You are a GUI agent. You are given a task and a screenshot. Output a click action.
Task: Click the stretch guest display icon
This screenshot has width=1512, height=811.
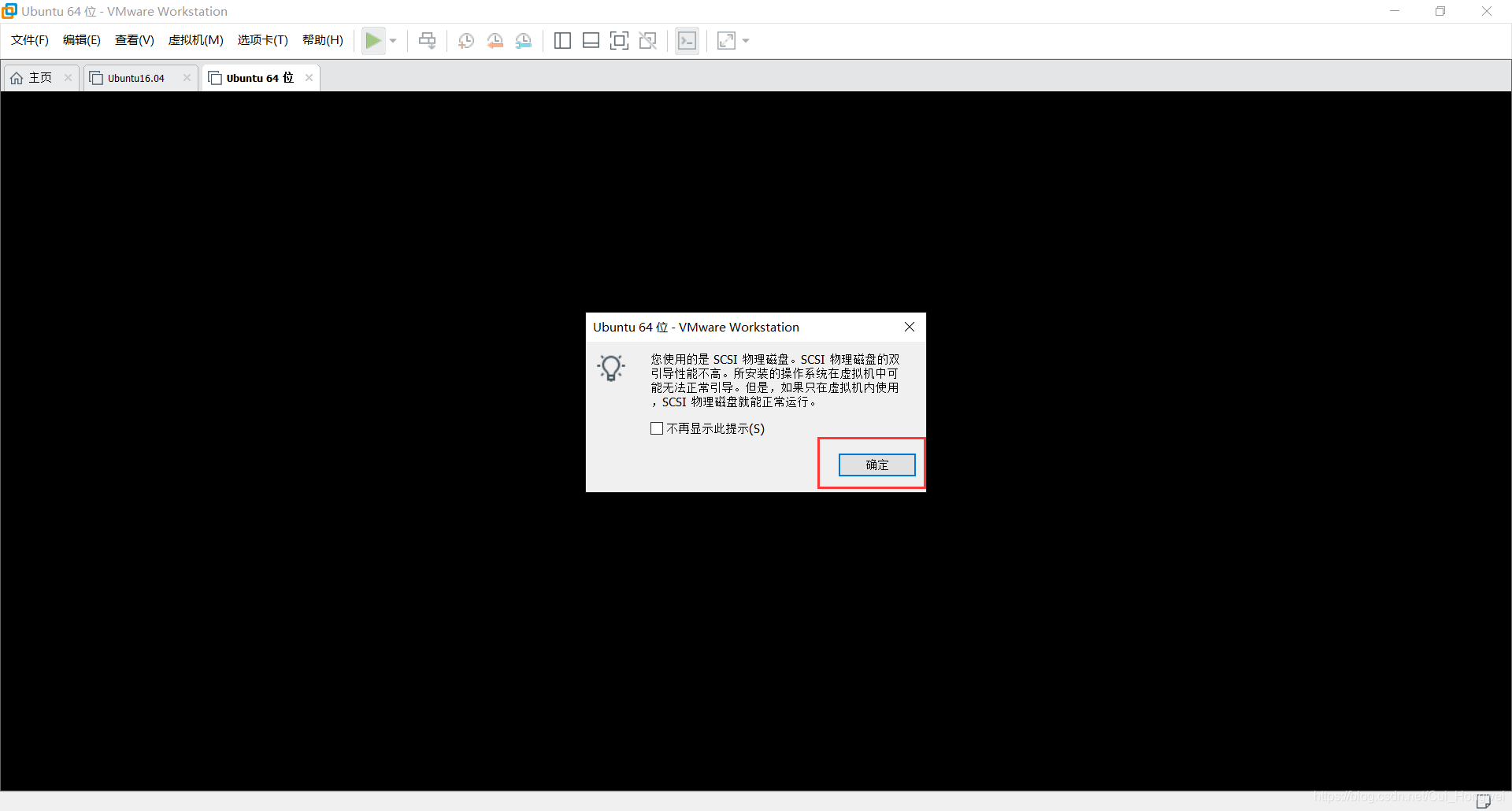(x=726, y=41)
